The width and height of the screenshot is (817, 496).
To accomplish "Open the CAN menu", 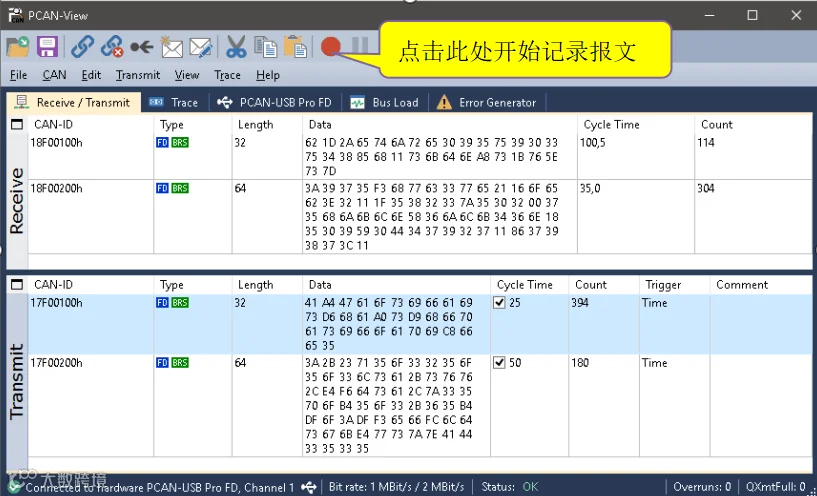I will (x=54, y=75).
